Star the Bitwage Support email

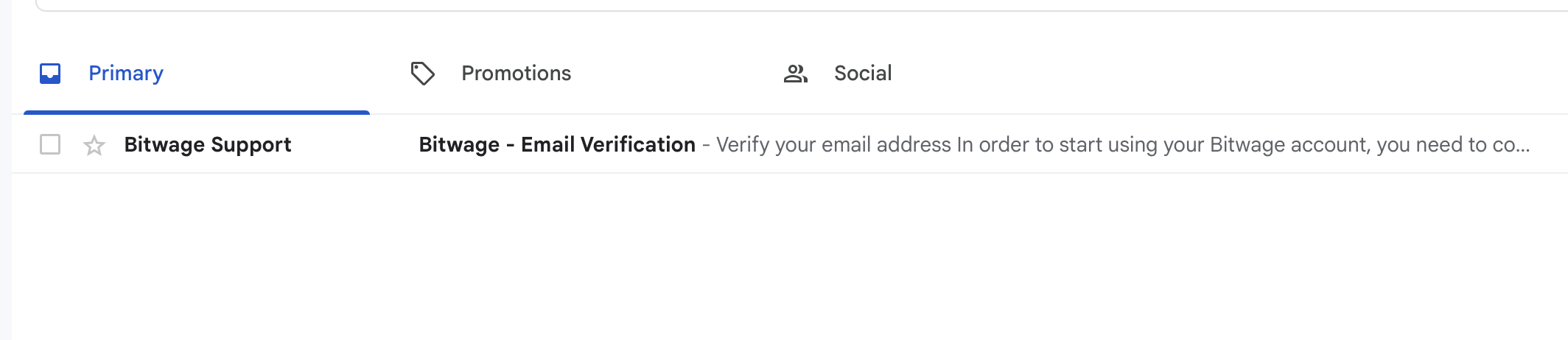(94, 145)
